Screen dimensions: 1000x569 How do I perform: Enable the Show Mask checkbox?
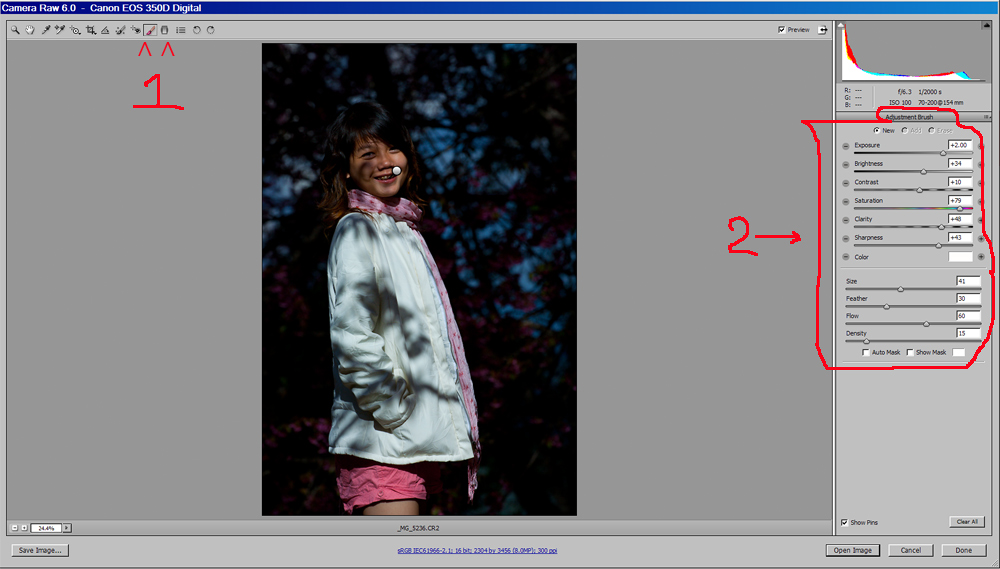point(910,352)
